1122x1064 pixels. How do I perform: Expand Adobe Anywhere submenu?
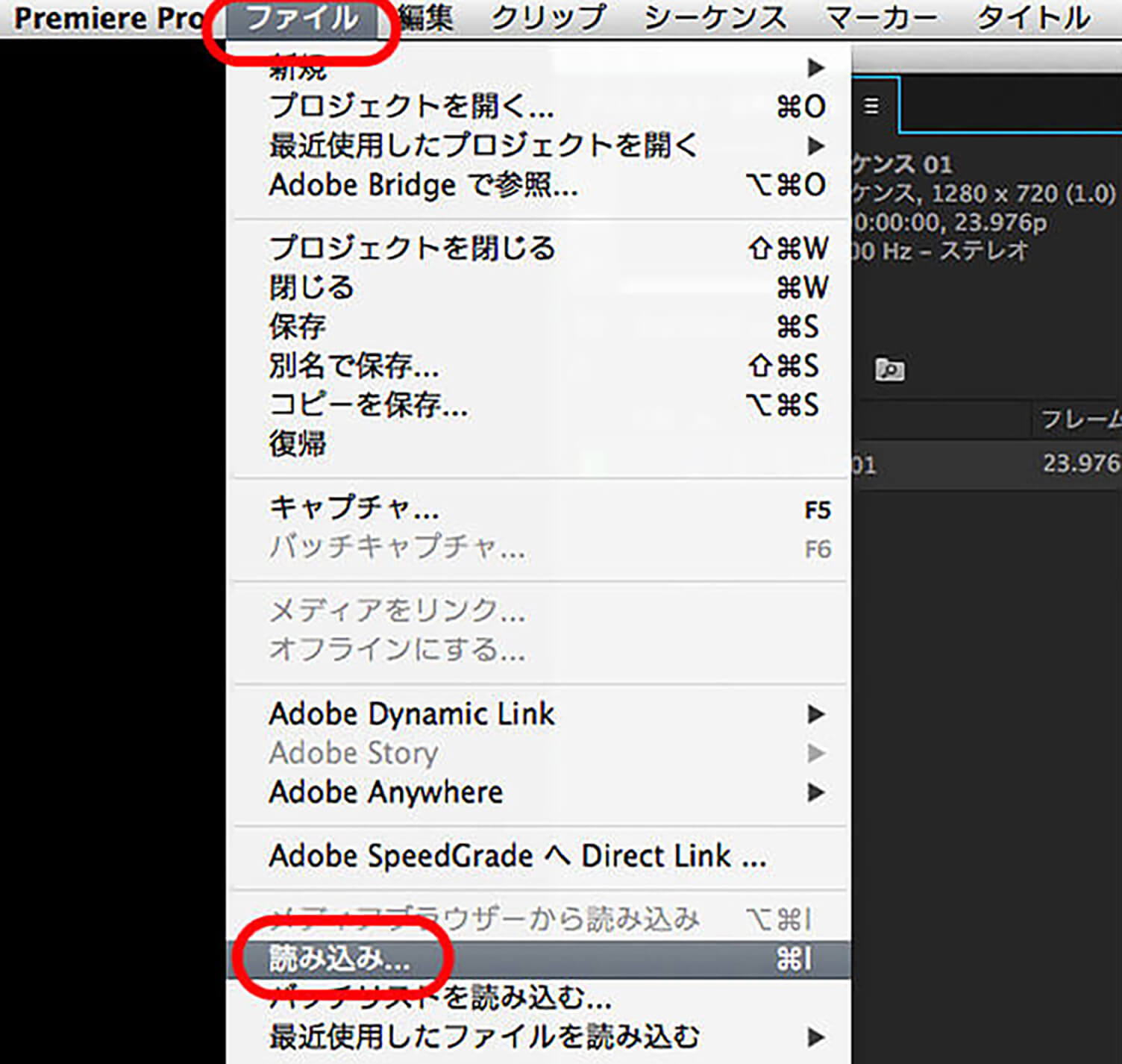click(x=539, y=792)
